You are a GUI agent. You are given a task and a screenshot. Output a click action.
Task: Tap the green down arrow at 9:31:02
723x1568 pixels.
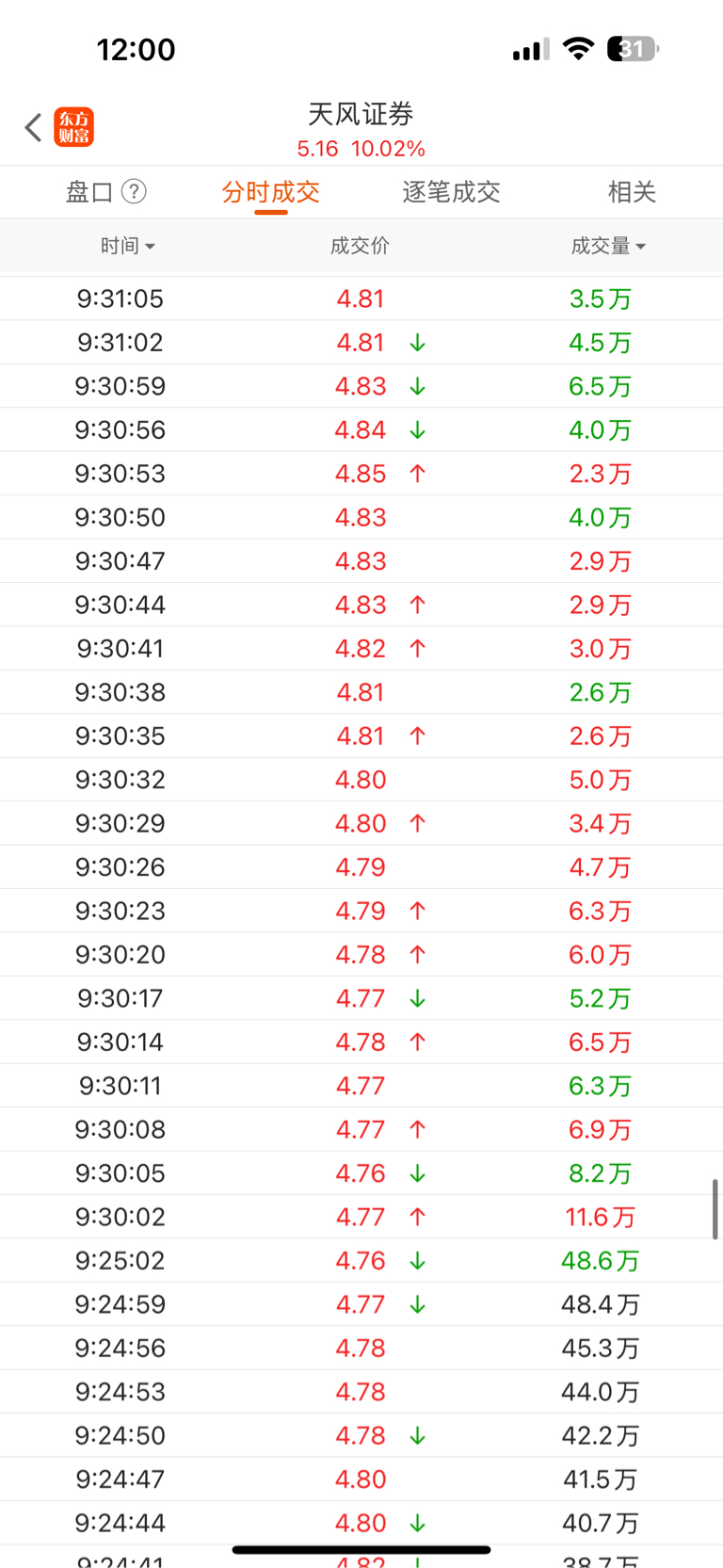(417, 343)
